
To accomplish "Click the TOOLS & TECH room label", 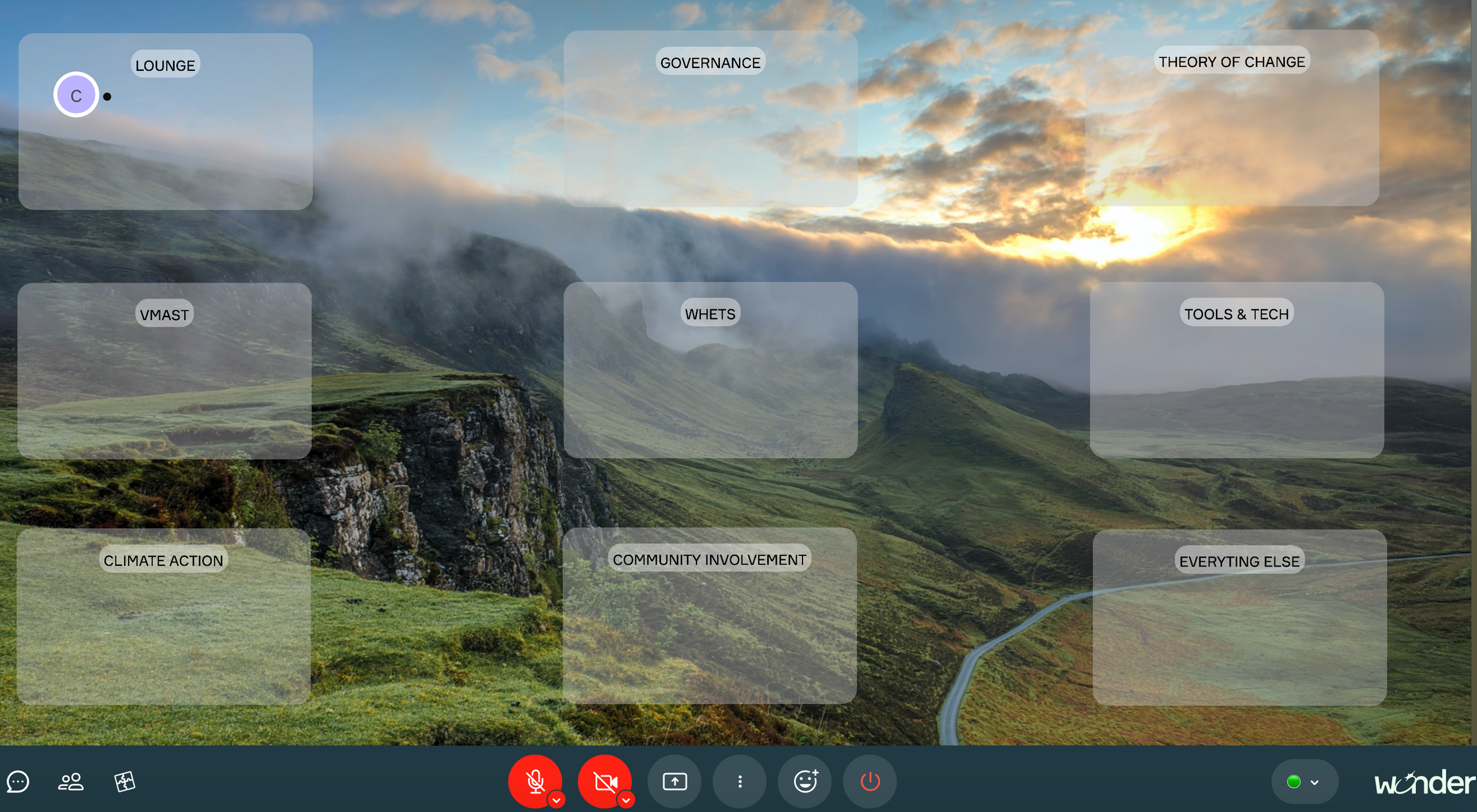I will tap(1236, 314).
